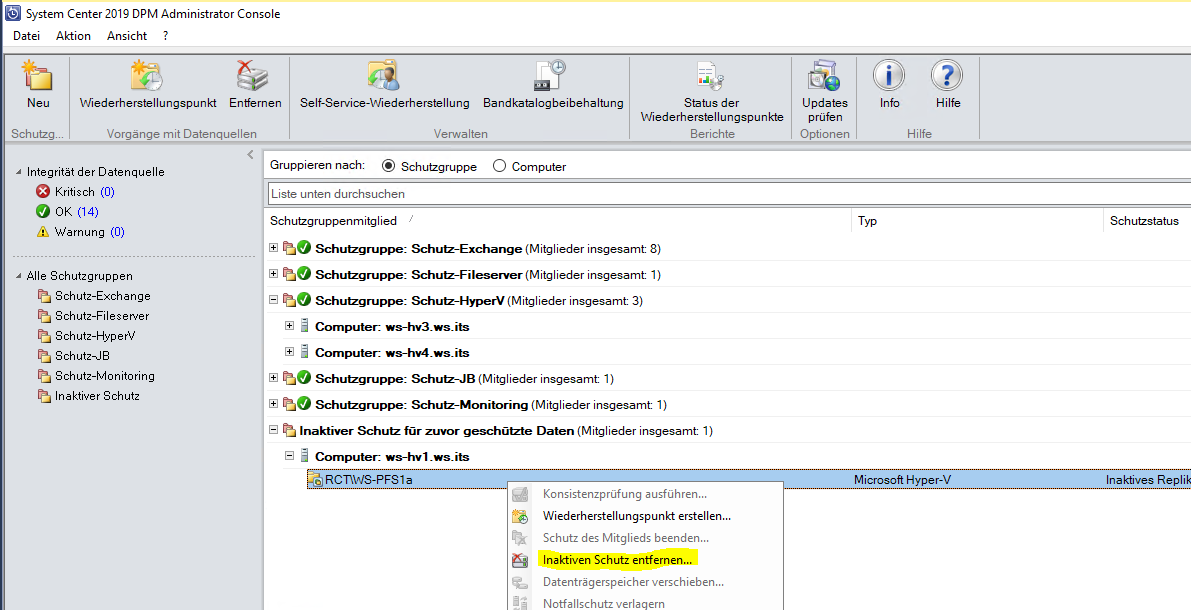This screenshot has height=610, width=1191.
Task: Expand Schutzgruppe Schutz-JB row
Action: point(273,378)
